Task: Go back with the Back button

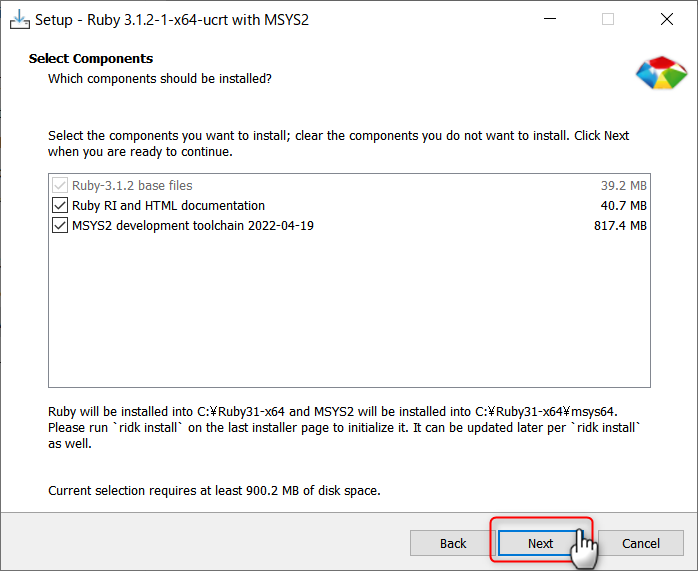Action: [453, 543]
